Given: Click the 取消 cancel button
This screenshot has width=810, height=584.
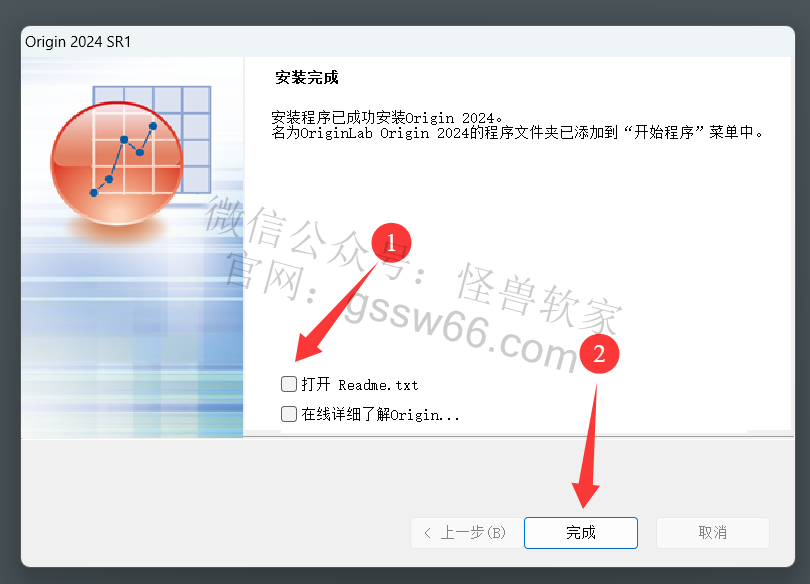Looking at the screenshot, I should tap(712, 533).
